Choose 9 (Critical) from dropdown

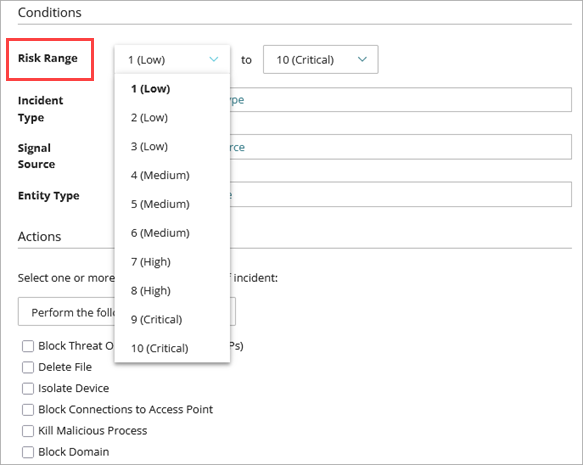(172, 320)
